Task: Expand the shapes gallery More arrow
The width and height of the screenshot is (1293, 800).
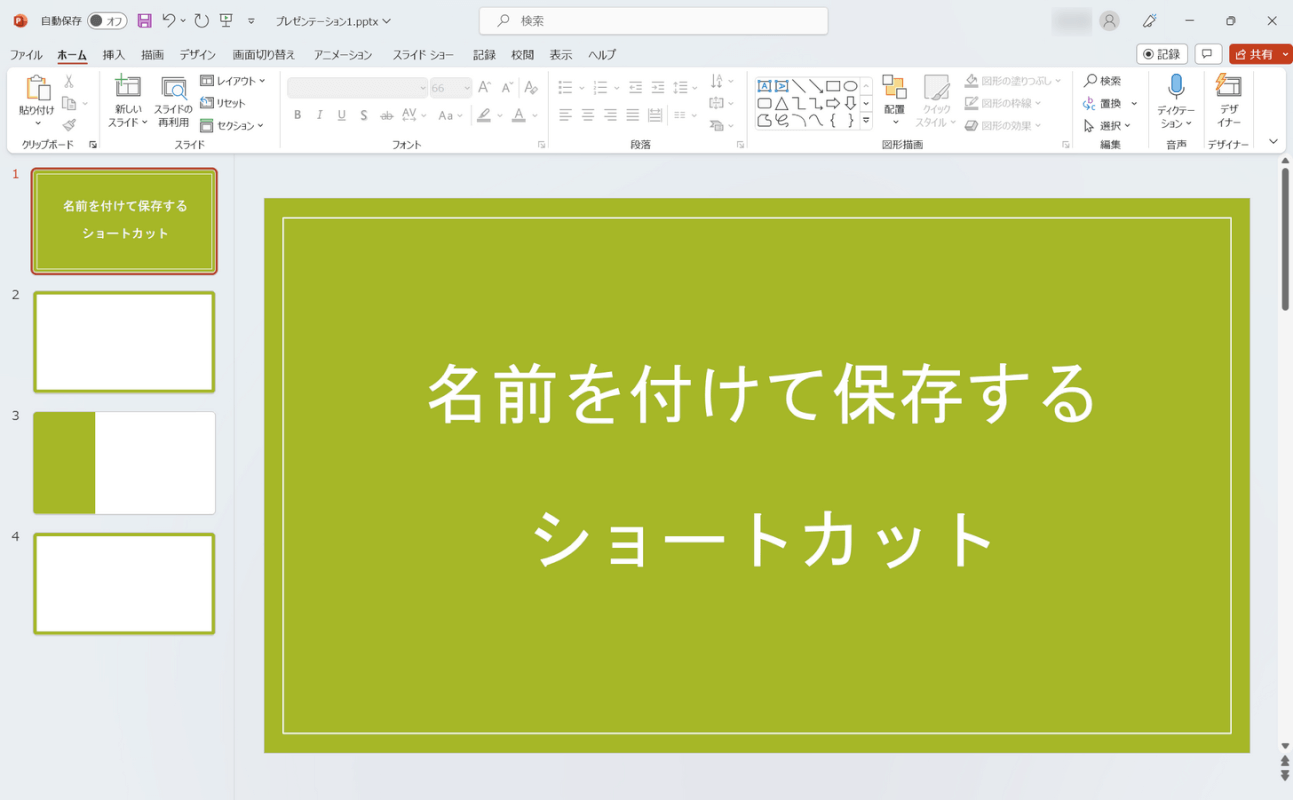Action: coord(866,121)
